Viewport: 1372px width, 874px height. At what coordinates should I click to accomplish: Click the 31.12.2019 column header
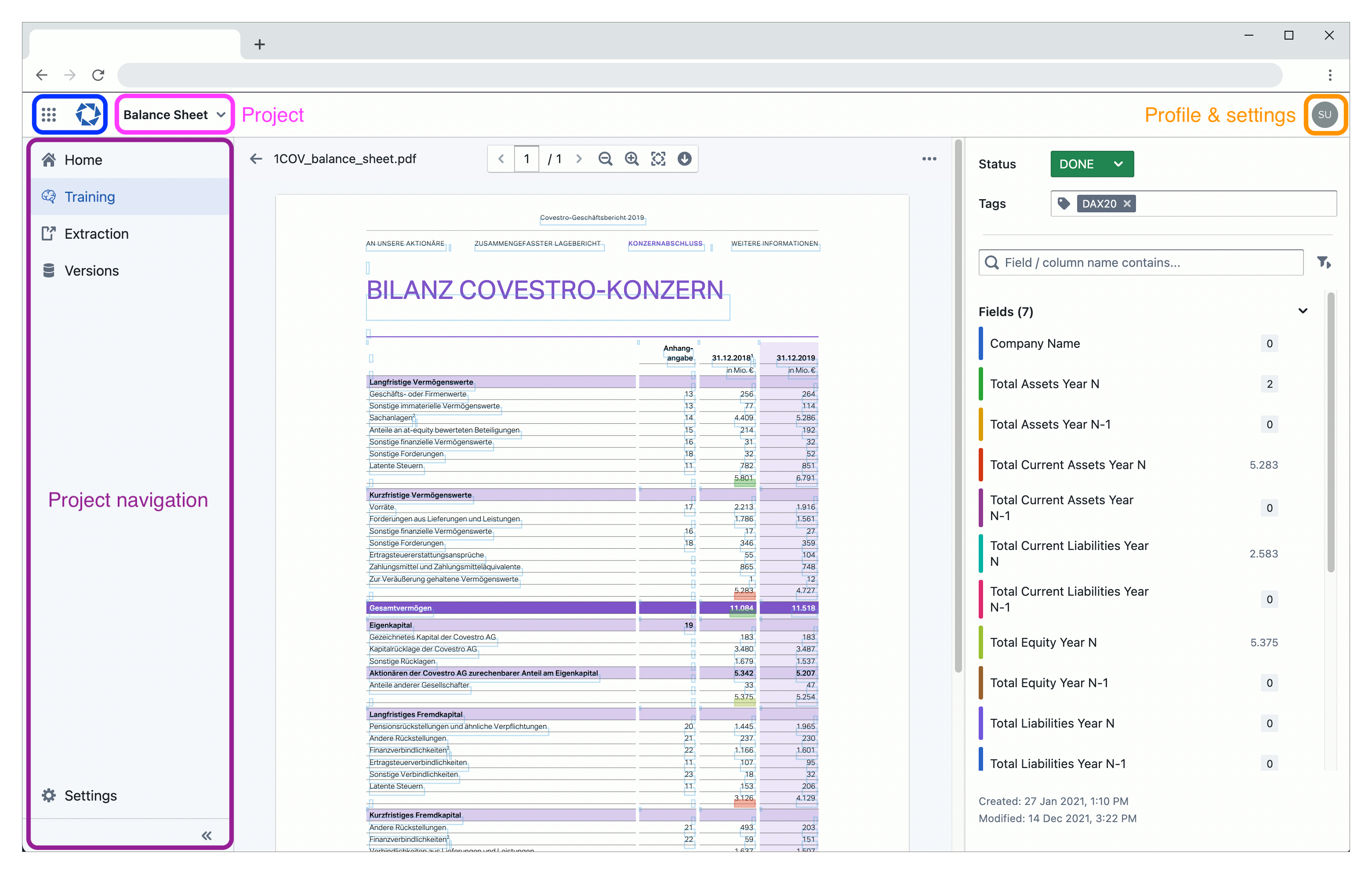click(x=795, y=358)
